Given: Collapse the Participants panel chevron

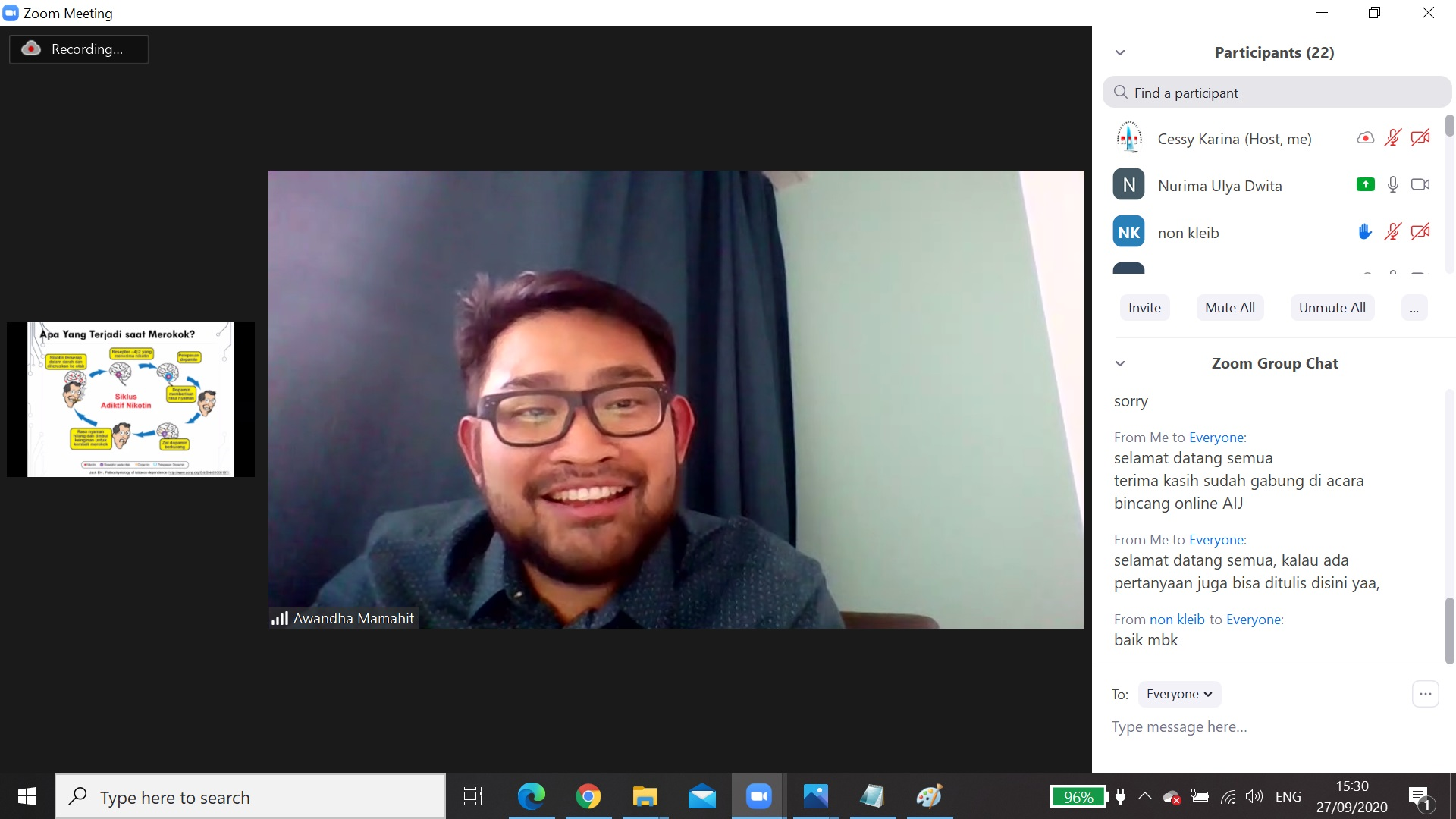Looking at the screenshot, I should (1120, 52).
